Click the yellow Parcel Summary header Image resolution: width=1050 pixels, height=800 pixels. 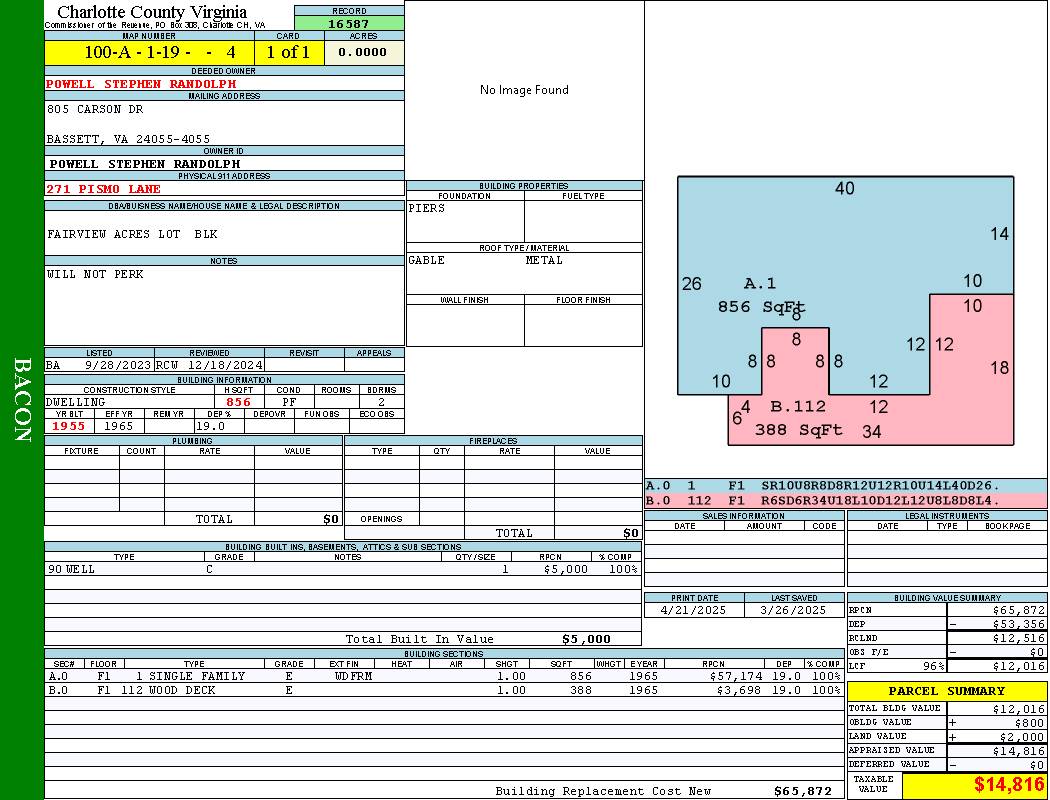click(946, 691)
